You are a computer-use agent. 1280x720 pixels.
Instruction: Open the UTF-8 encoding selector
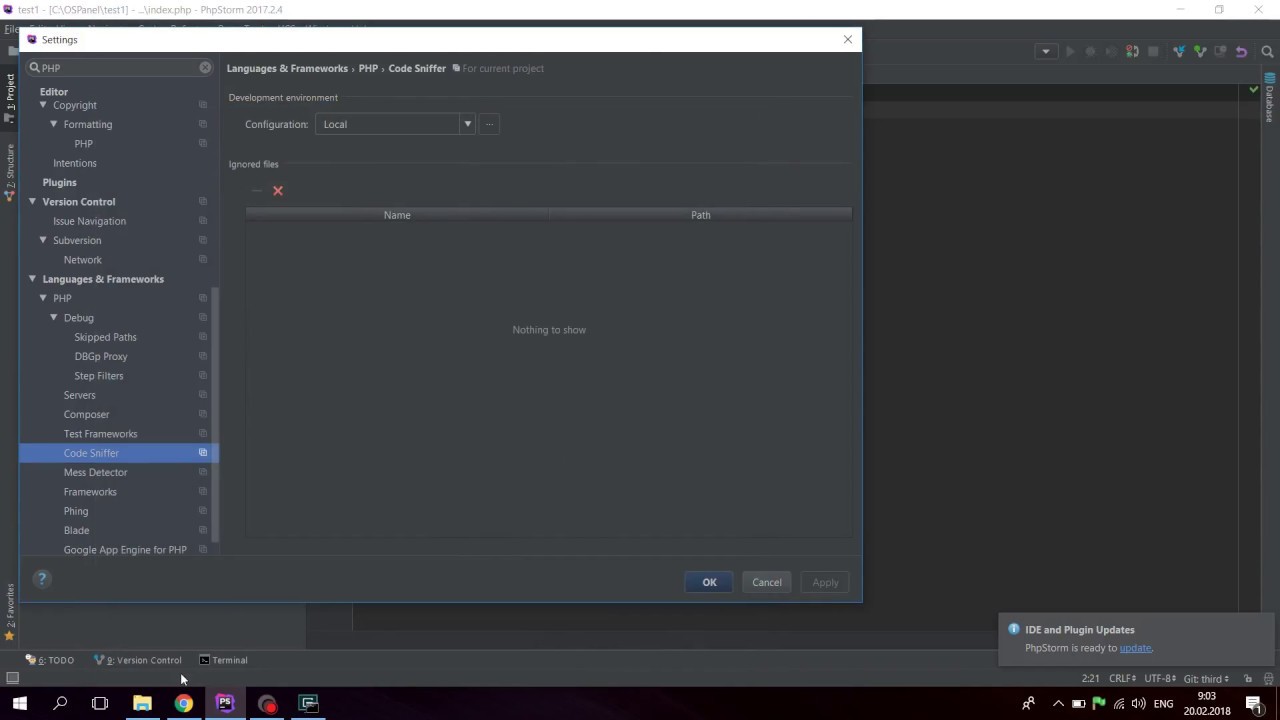[x=1160, y=679]
